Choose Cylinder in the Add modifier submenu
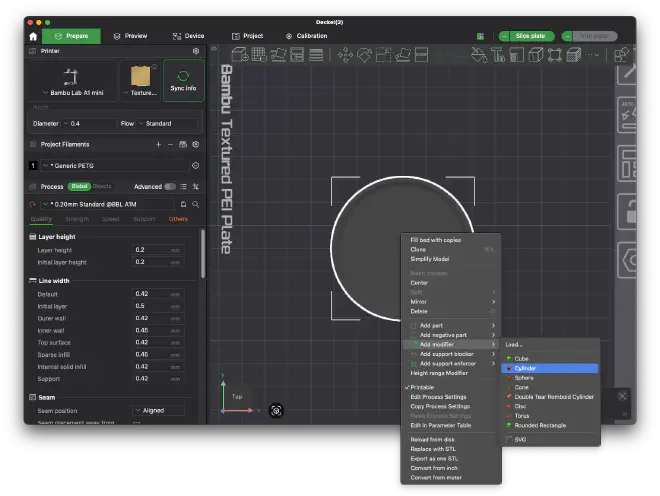The image size is (660, 496). pos(550,368)
